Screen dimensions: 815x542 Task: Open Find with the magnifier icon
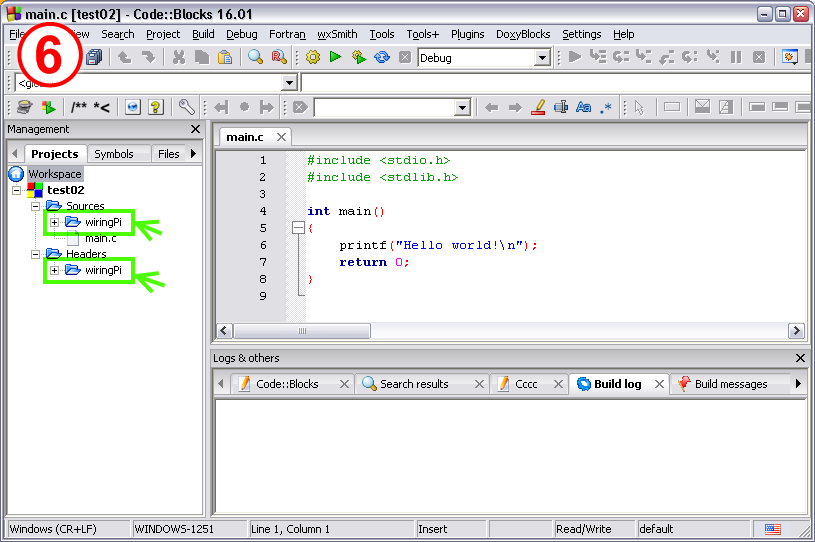(x=255, y=57)
